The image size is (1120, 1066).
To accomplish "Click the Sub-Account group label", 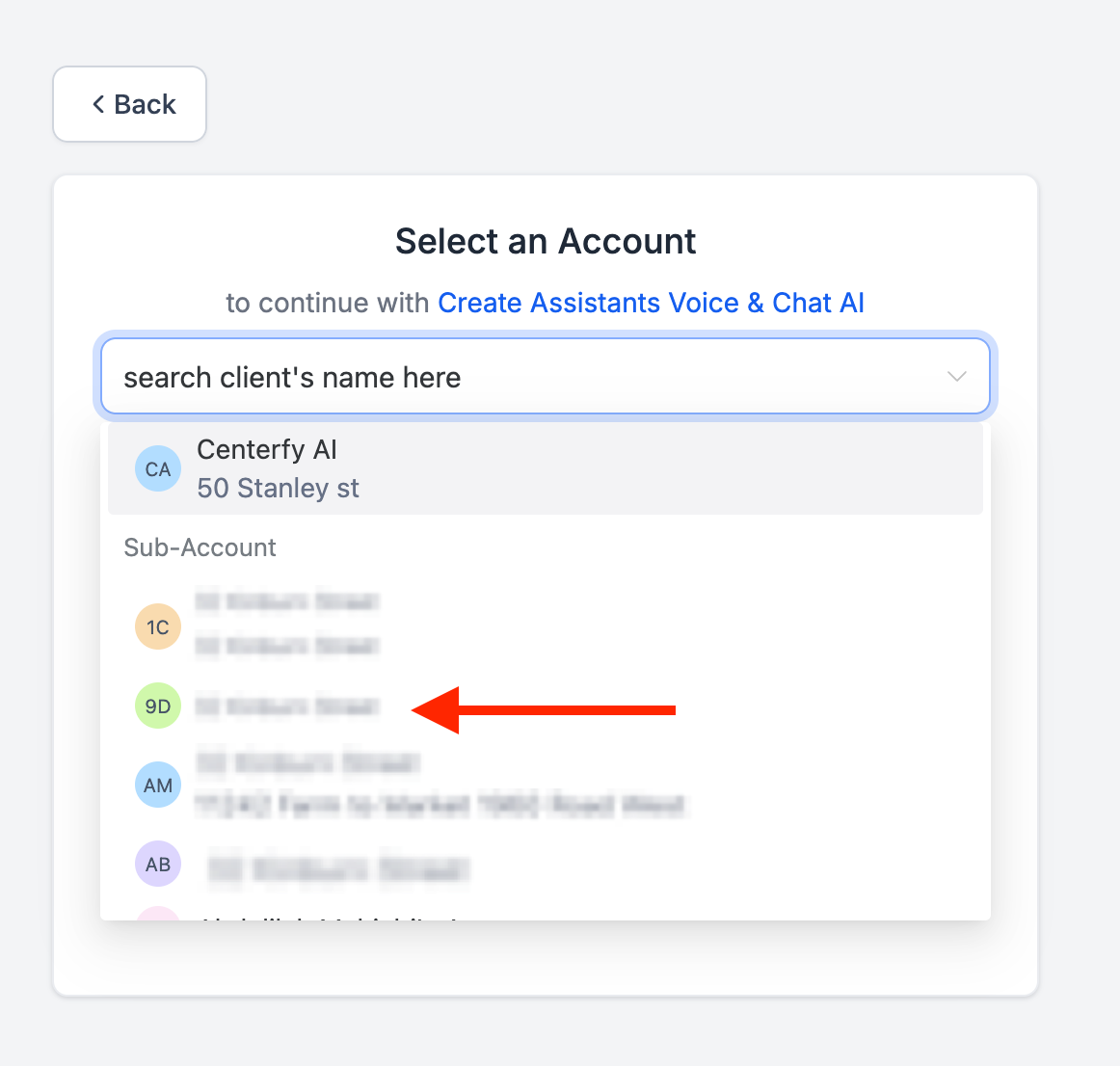I will 200,547.
